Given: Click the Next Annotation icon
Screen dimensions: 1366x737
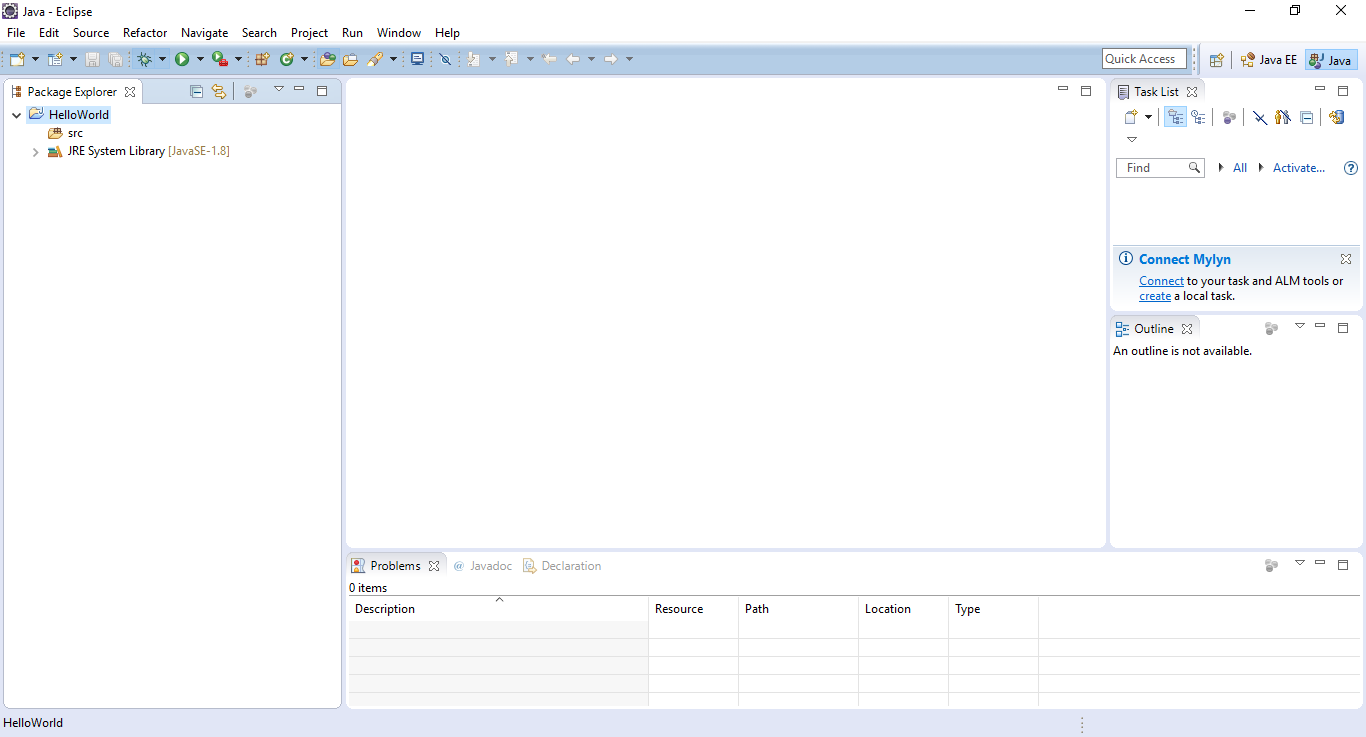Looking at the screenshot, I should click(x=474, y=59).
